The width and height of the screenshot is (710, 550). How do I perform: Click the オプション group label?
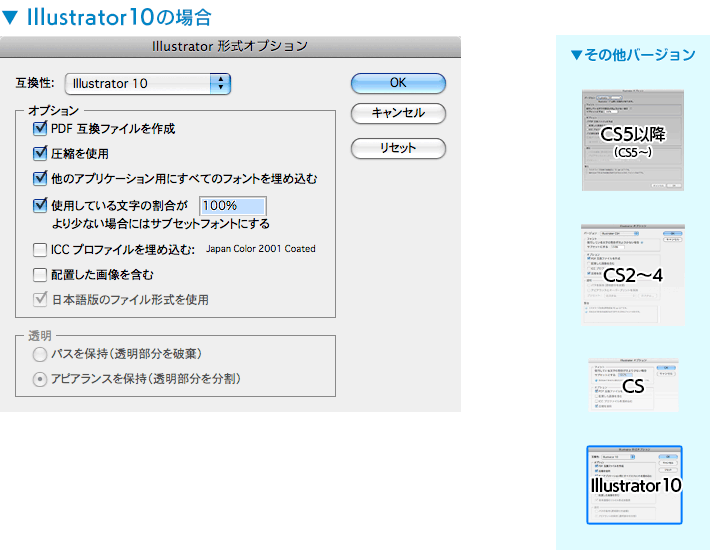[x=53, y=110]
